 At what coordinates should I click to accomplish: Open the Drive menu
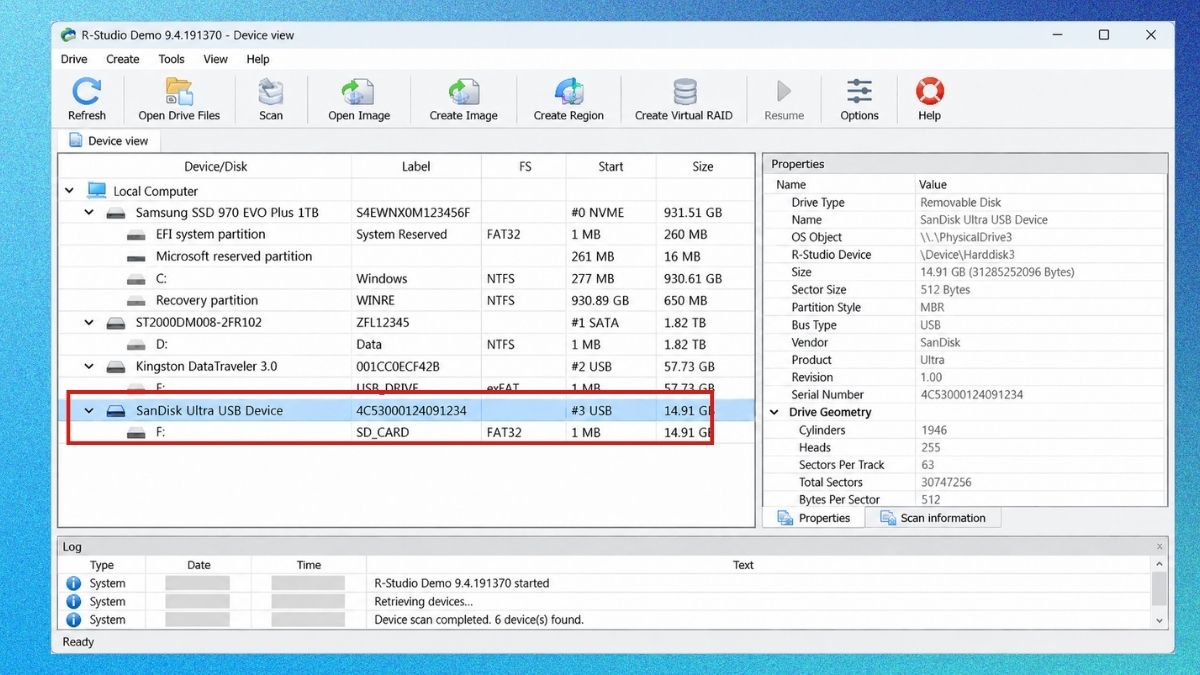point(74,59)
